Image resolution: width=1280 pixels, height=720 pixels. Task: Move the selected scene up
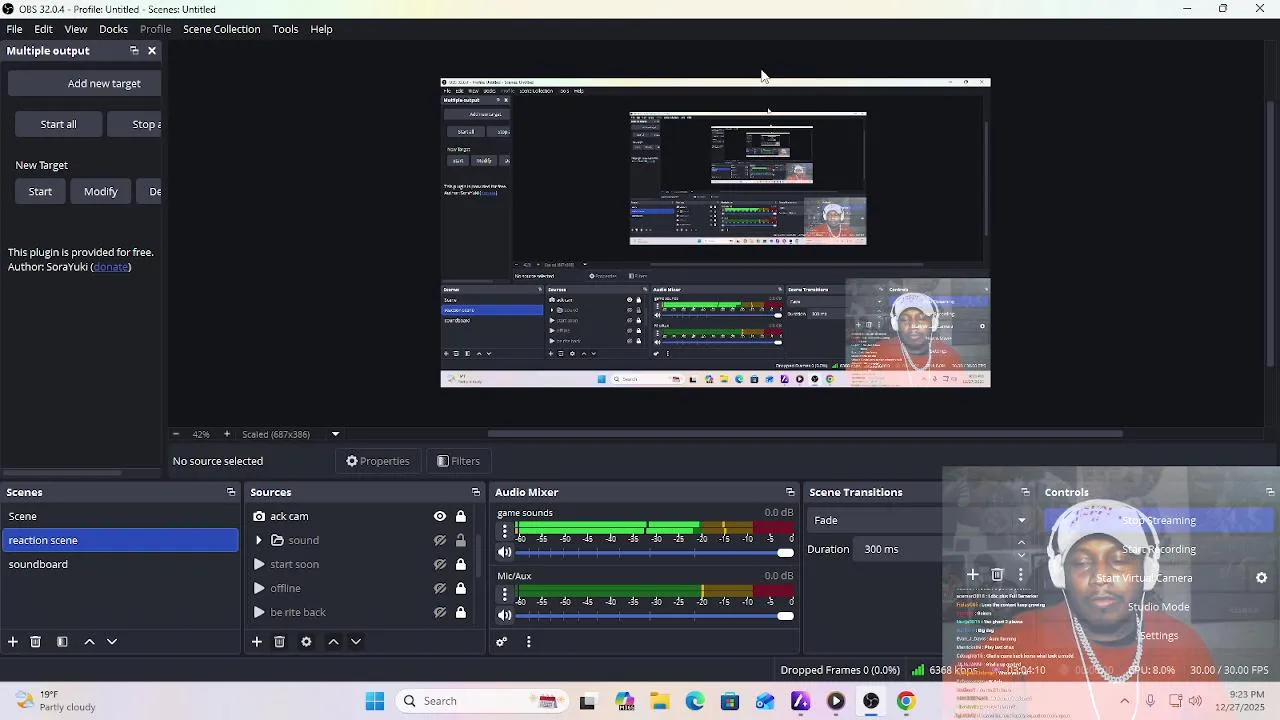coord(89,642)
